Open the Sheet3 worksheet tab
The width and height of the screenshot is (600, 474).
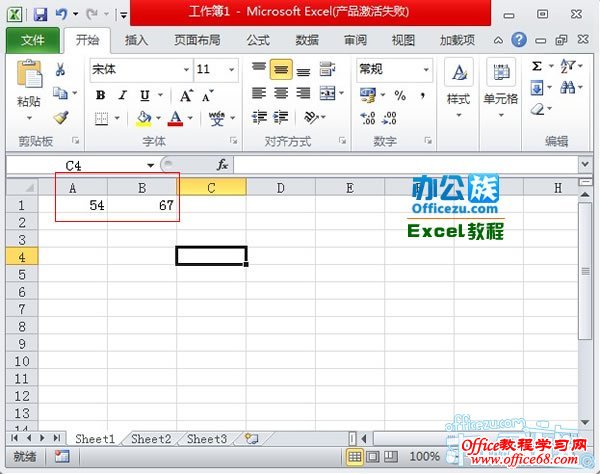[207, 439]
